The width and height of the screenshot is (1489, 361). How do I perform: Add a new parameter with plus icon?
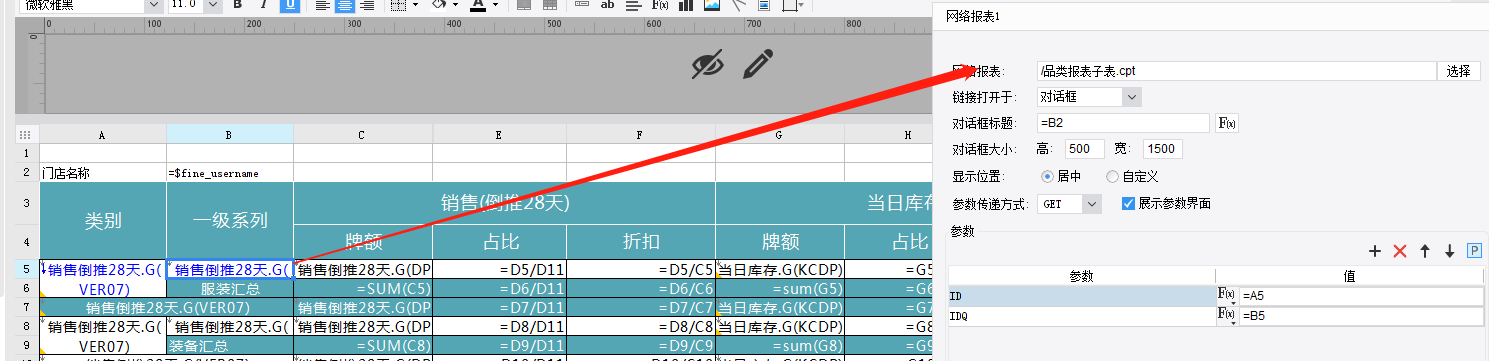1375,251
